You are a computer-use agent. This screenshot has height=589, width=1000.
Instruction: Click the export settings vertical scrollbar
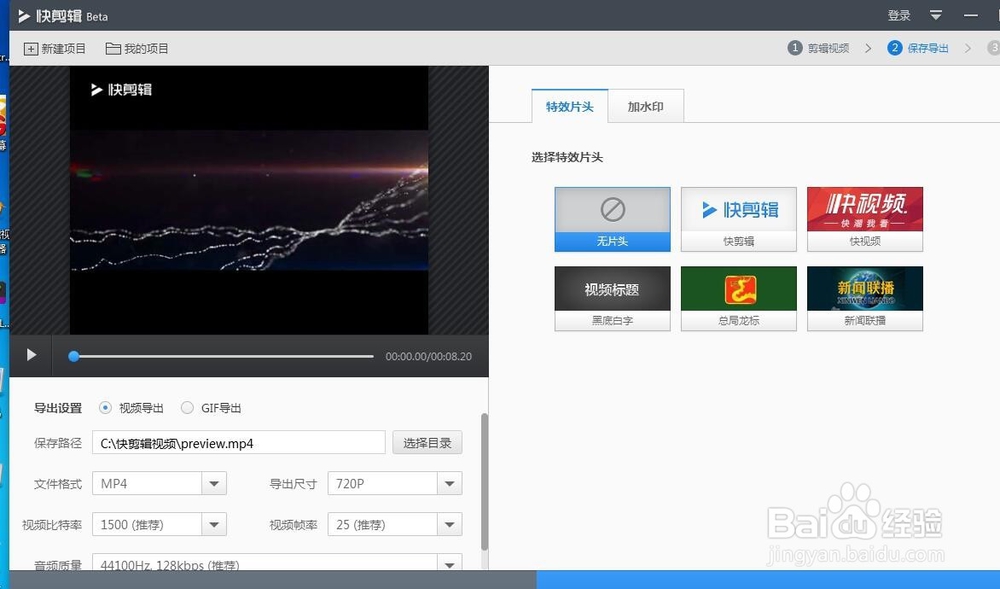coord(484,482)
